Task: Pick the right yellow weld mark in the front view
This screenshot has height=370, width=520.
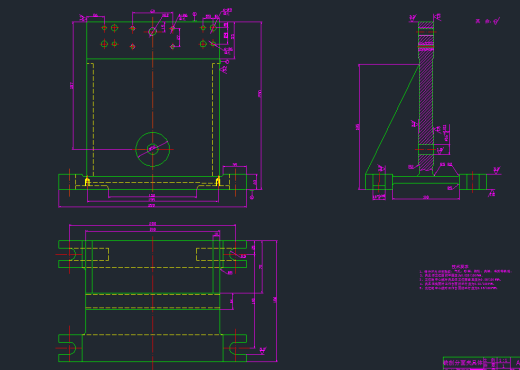Action: (218, 182)
